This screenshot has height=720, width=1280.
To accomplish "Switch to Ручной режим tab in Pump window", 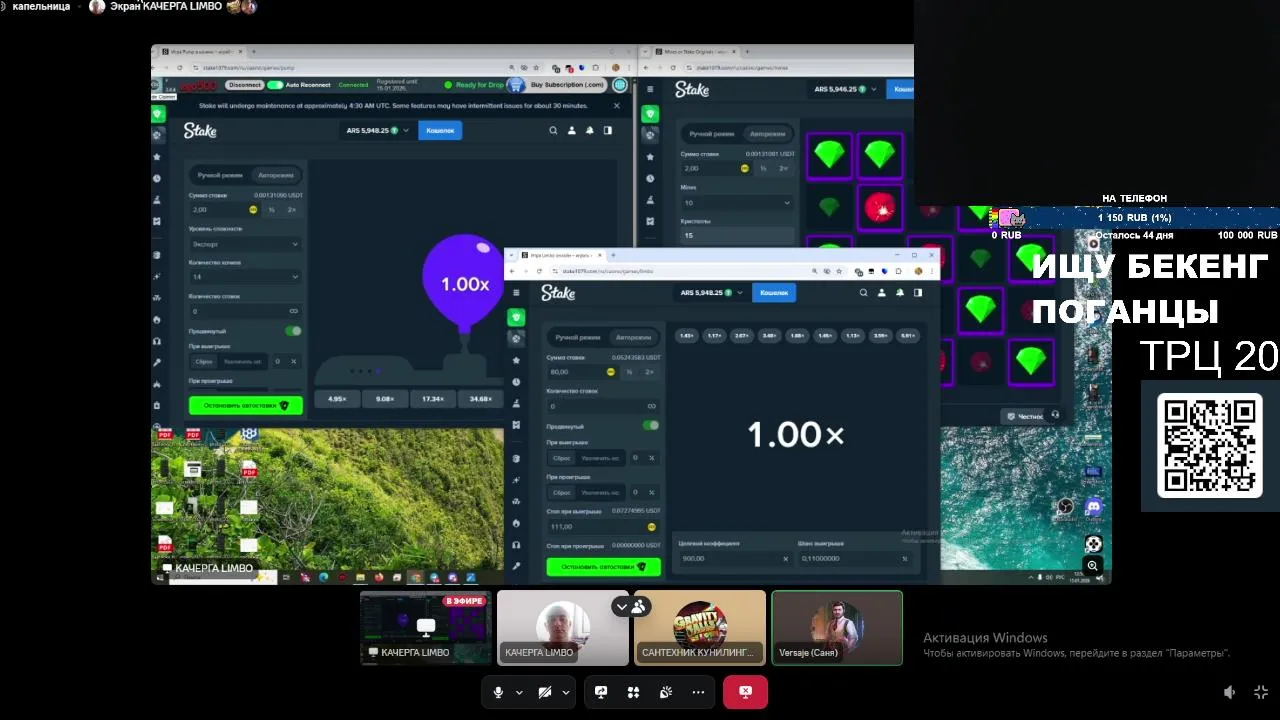I will coord(219,175).
